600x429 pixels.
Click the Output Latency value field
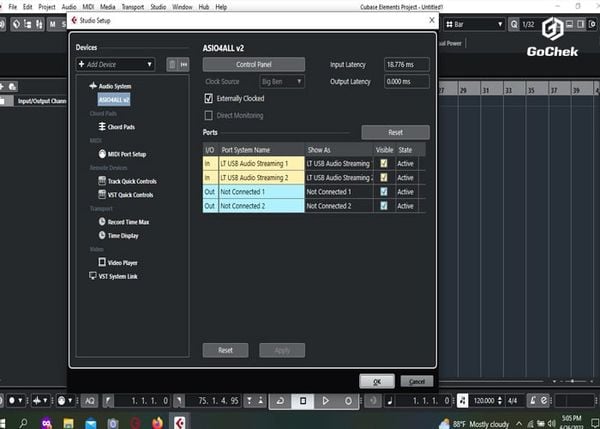click(x=406, y=82)
